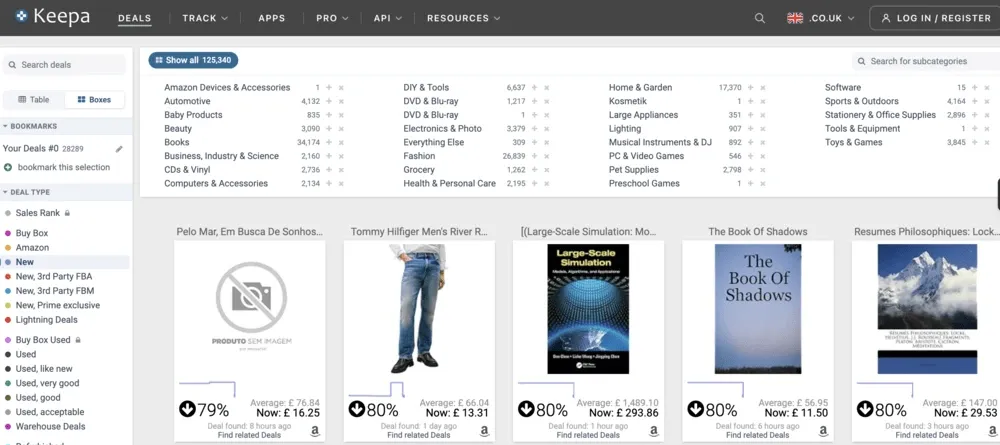
Task: Click Amazon icon on Pelo Mar card
Action: 315,432
